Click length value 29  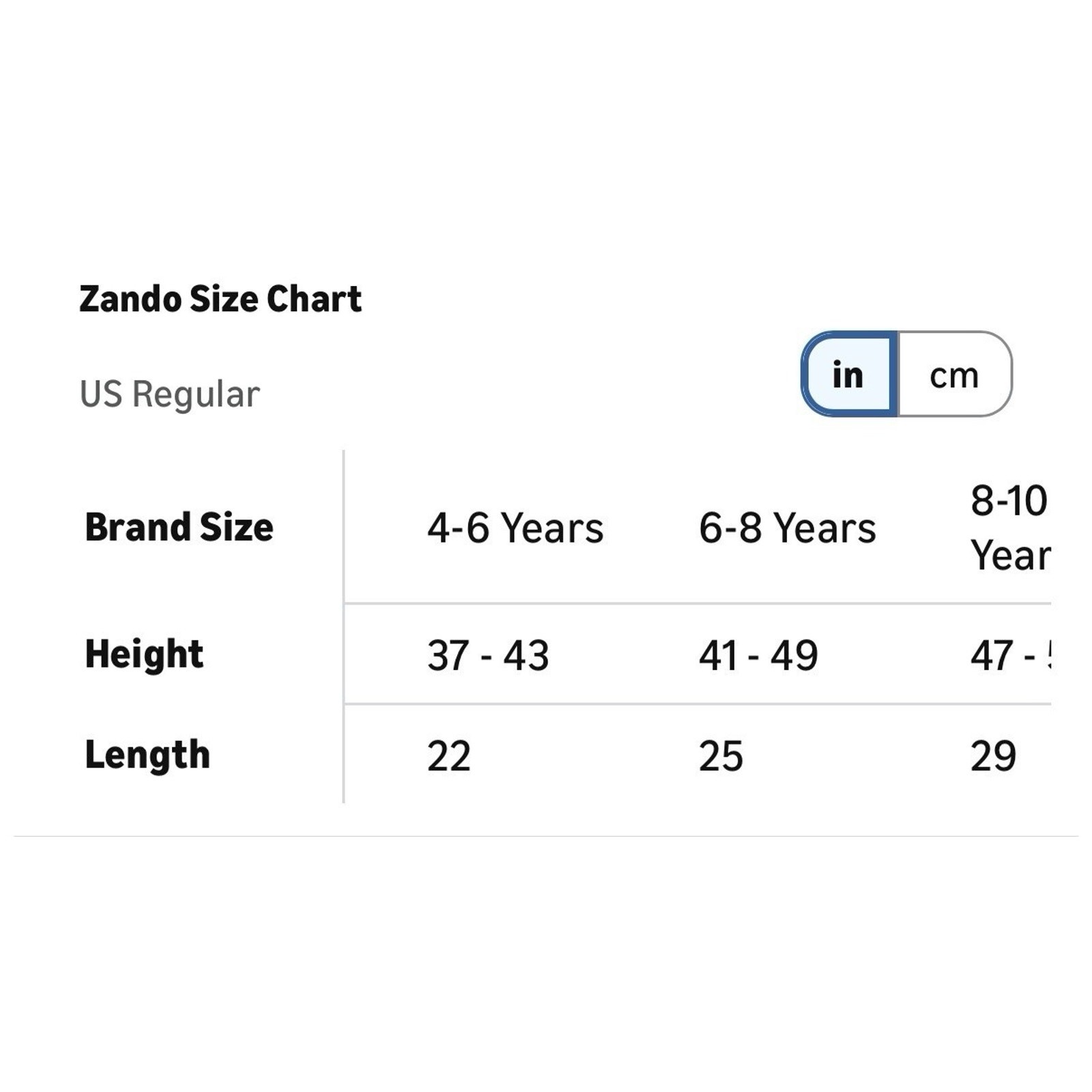pos(993,756)
